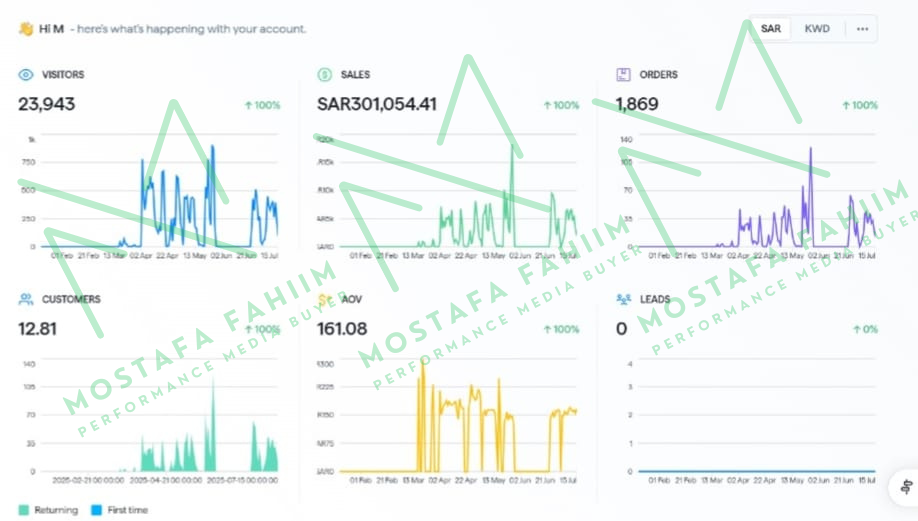Image resolution: width=918 pixels, height=521 pixels.
Task: Click the Visitors 100% increase indicator
Action: (x=262, y=105)
